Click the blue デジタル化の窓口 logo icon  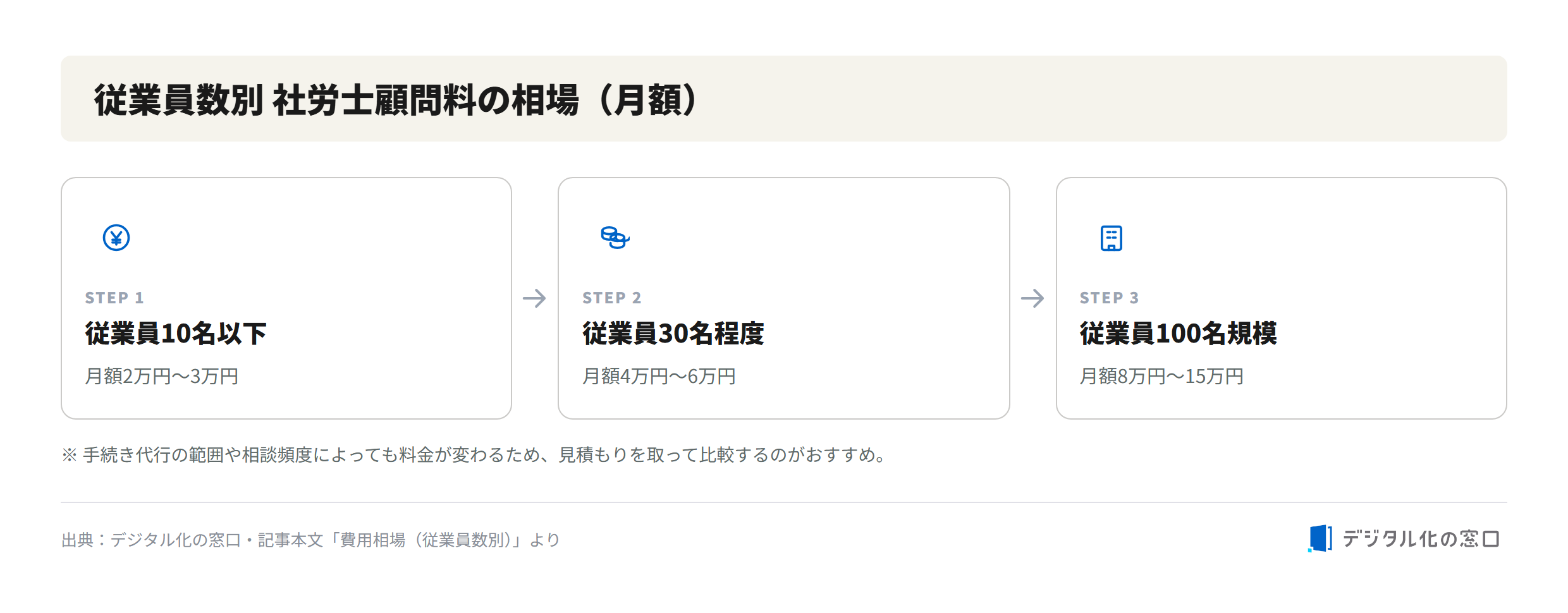(x=1320, y=538)
